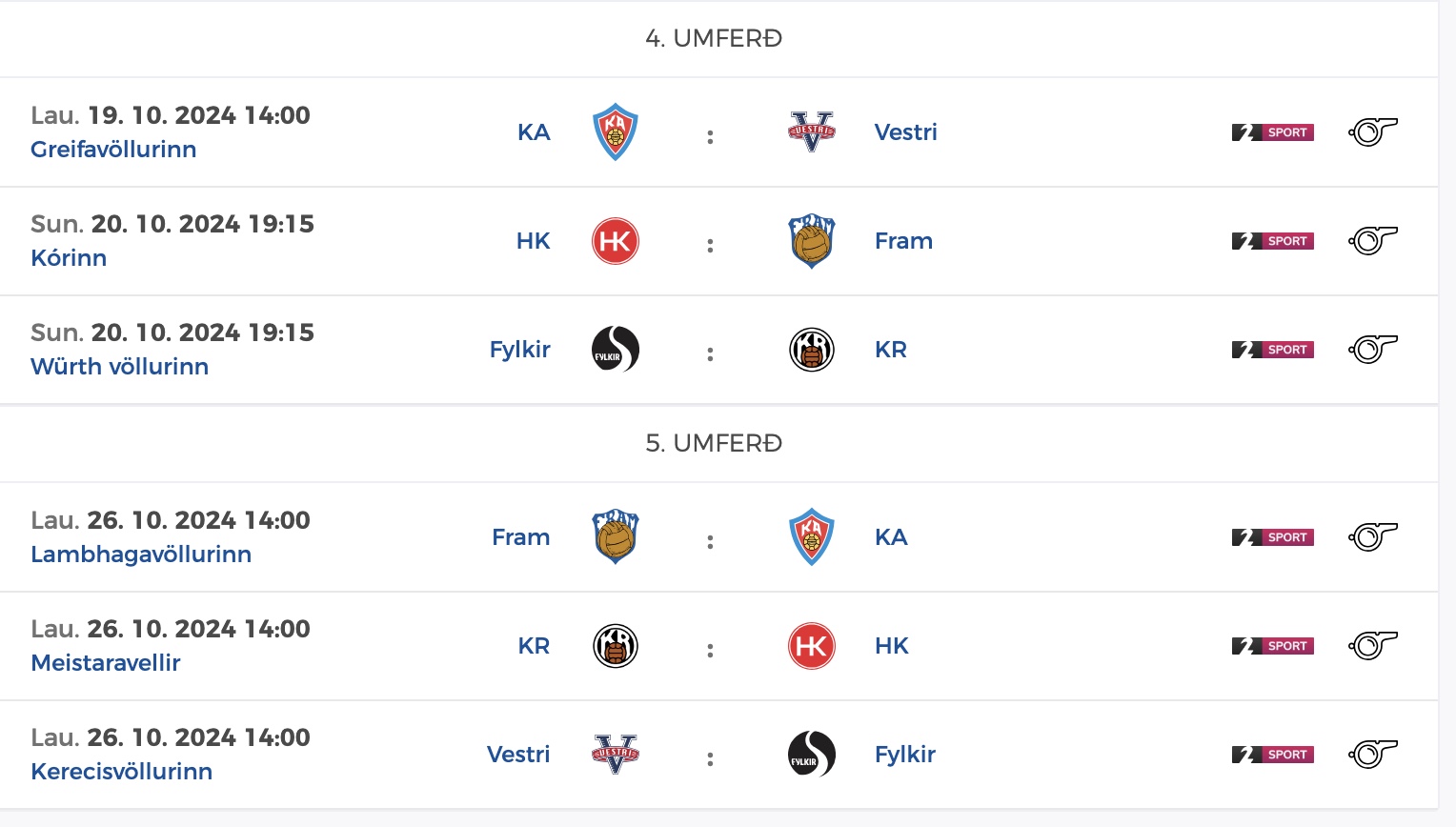The image size is (1456, 827).
Task: Open Fram team name in the HK vs Fram match
Action: [x=903, y=241]
